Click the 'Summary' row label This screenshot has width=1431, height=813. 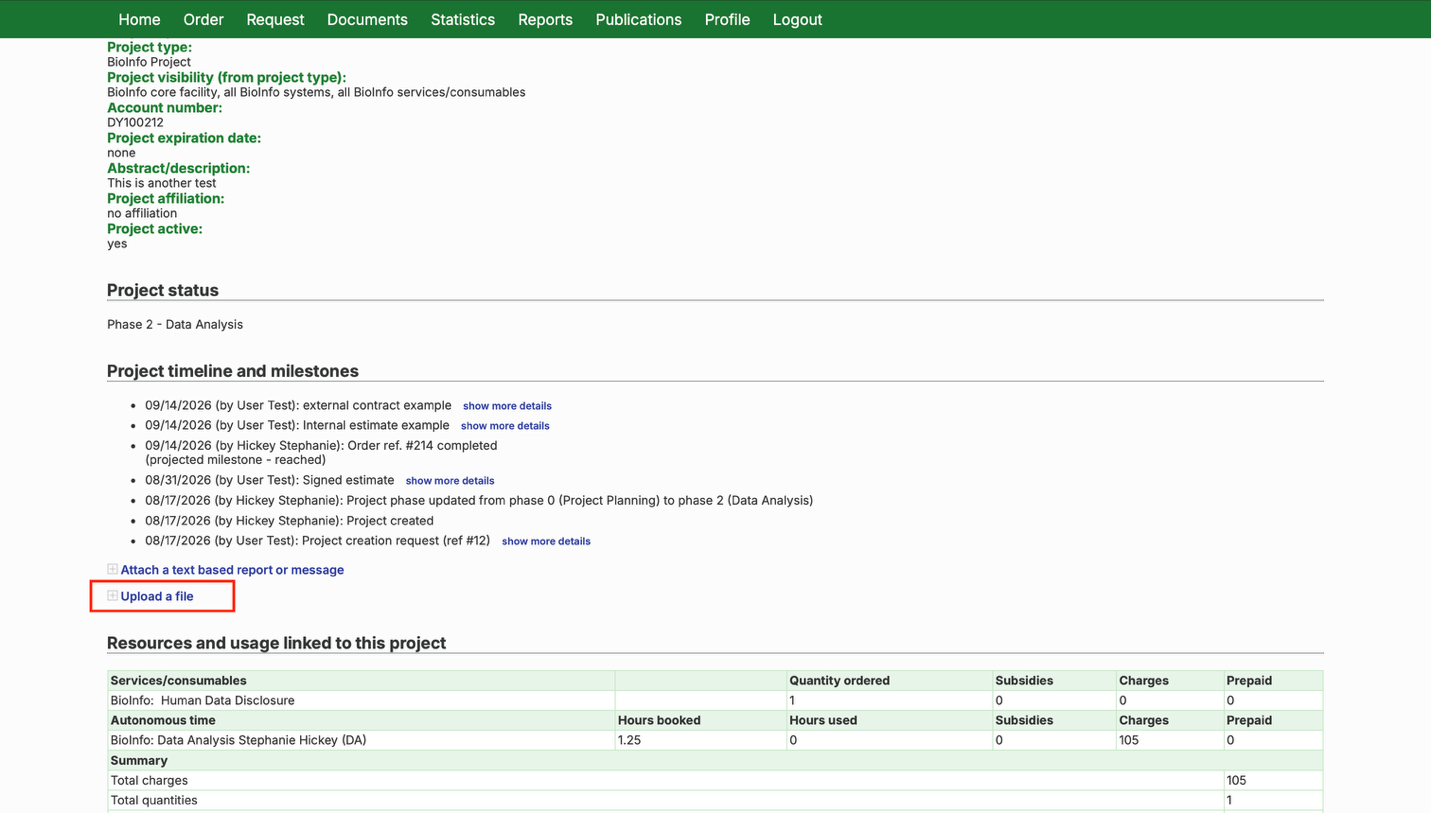(139, 760)
